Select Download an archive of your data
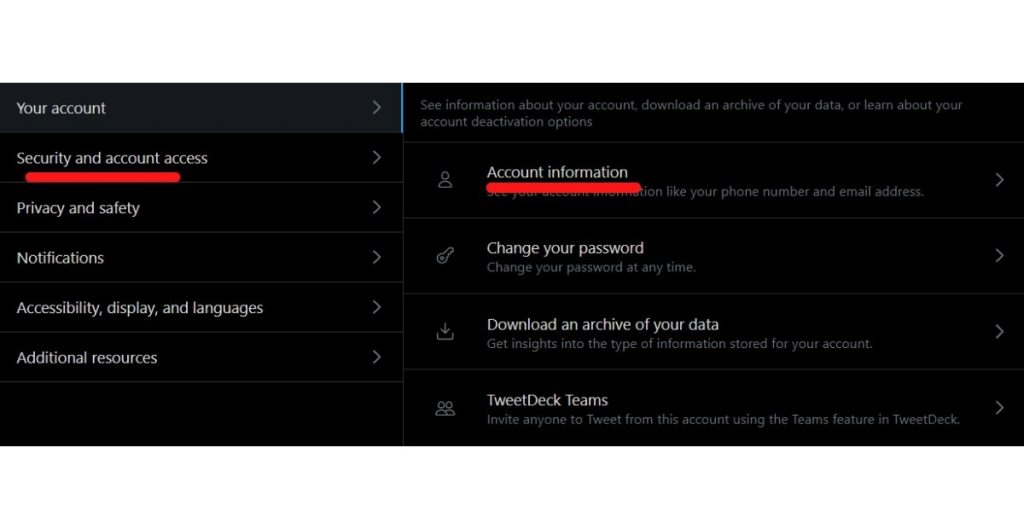The image size is (1024, 529). coord(602,325)
